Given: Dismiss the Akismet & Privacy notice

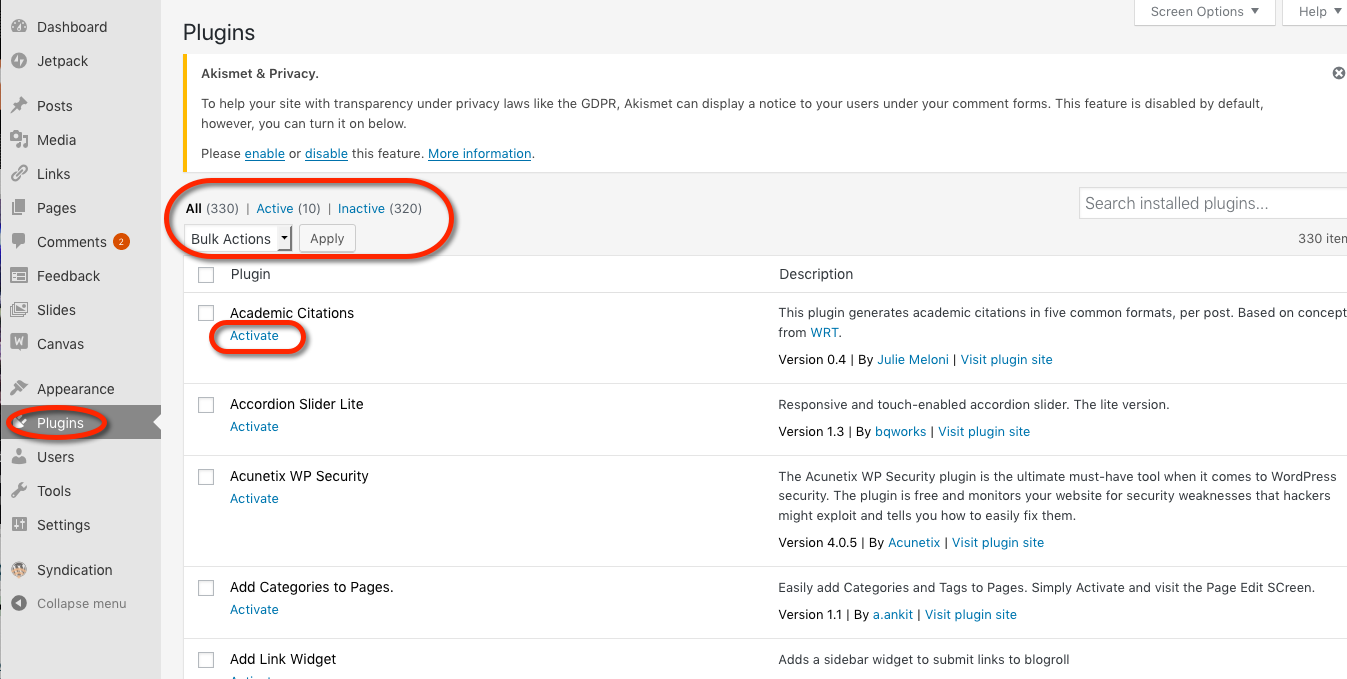Looking at the screenshot, I should (x=1338, y=73).
